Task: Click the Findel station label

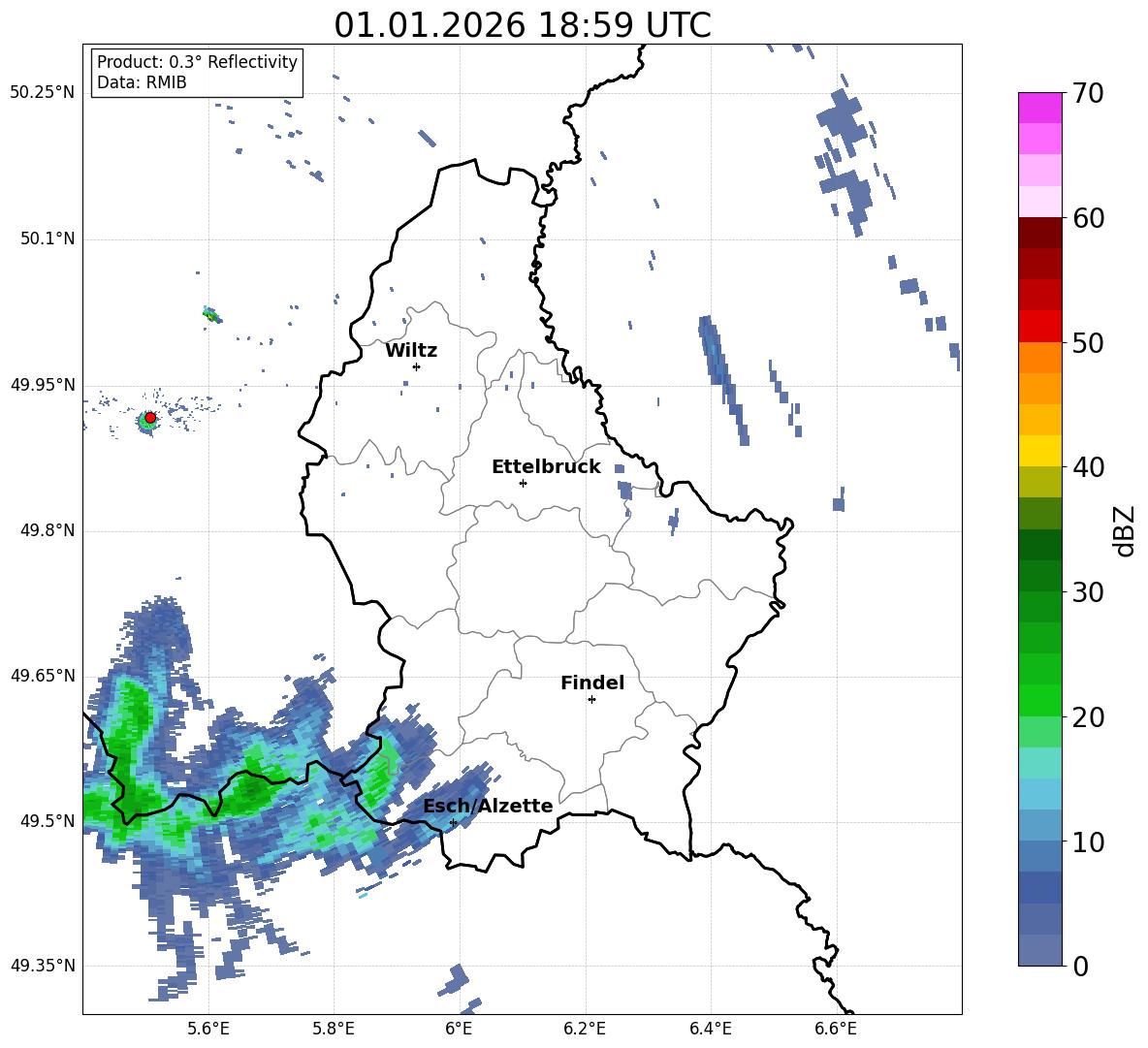Action: coord(592,683)
